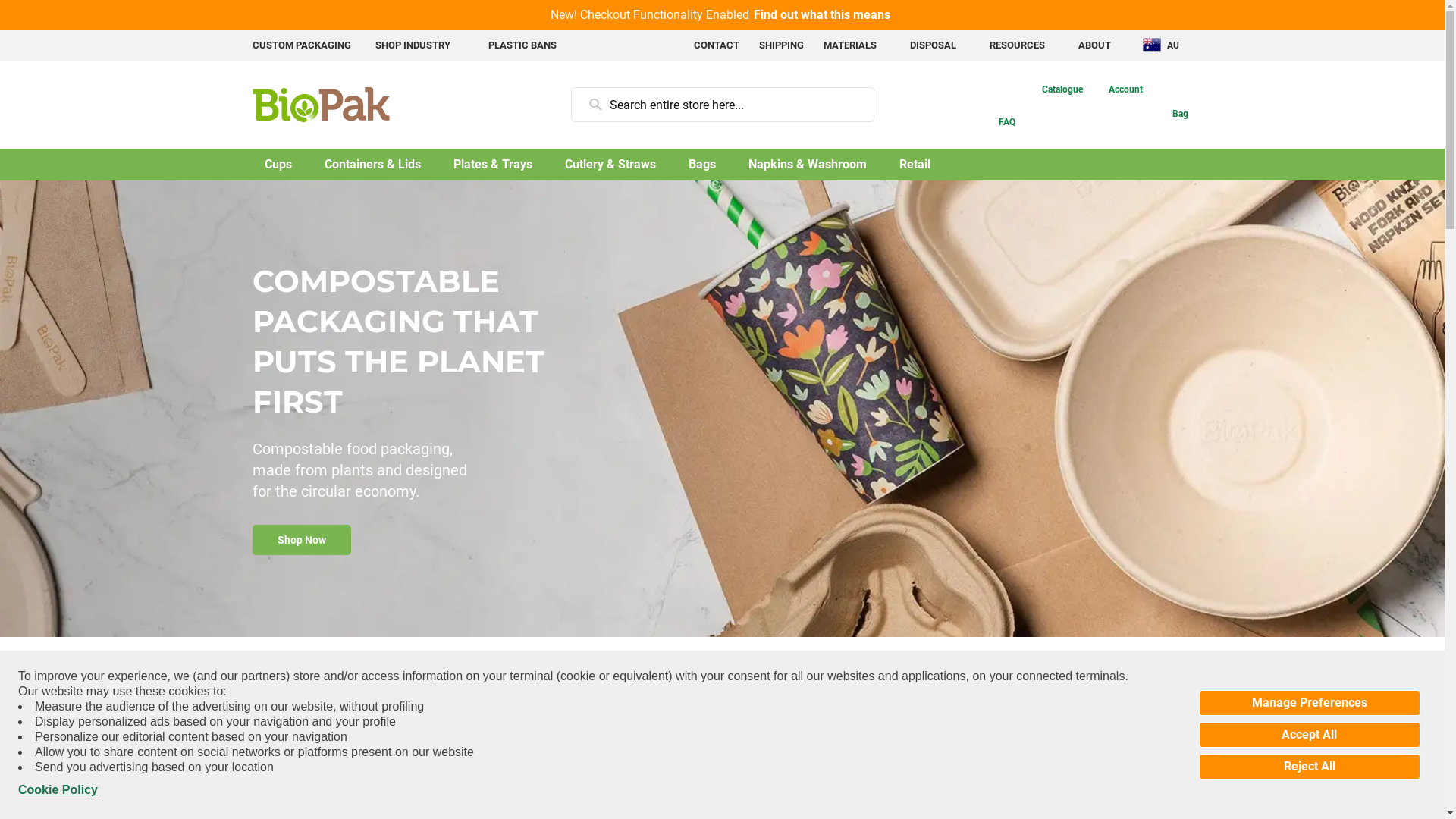
Task: Open the SHOP INDUSTRY menu
Action: (x=413, y=45)
